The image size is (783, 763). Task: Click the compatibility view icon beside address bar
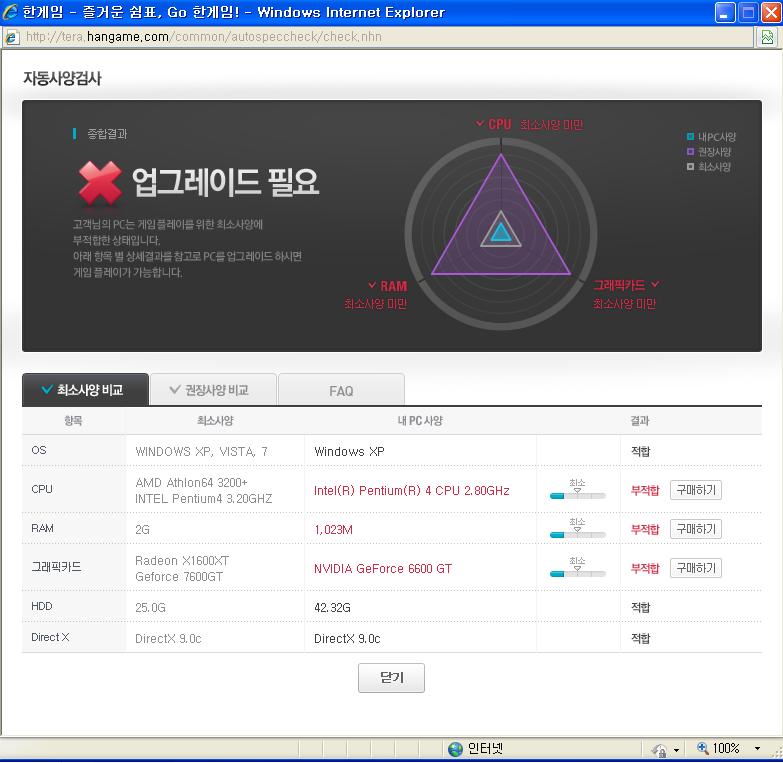(x=768, y=37)
